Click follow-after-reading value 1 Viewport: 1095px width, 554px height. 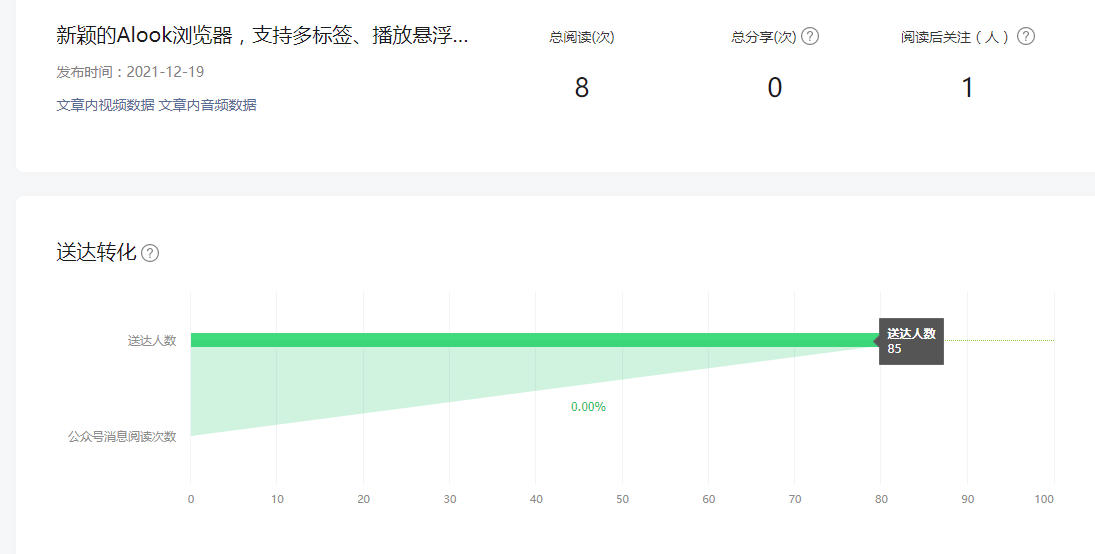point(967,88)
